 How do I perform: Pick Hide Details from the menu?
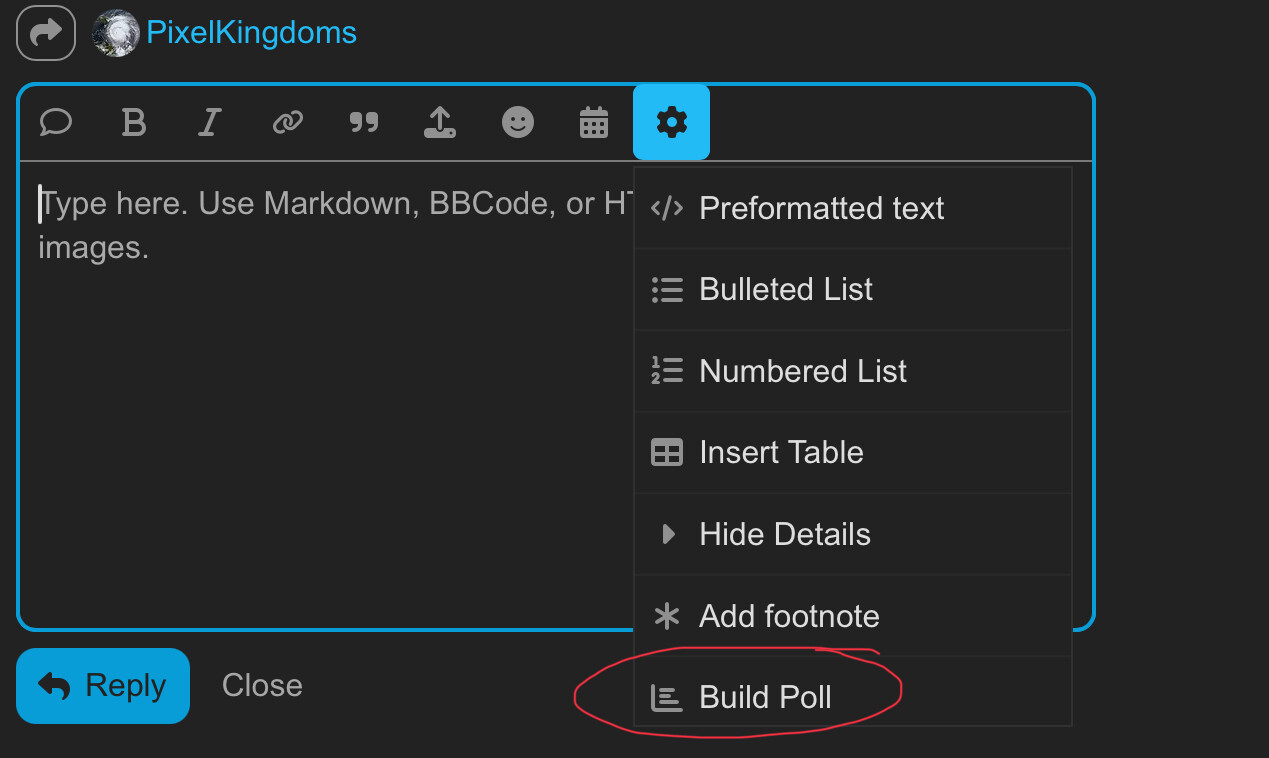point(853,535)
